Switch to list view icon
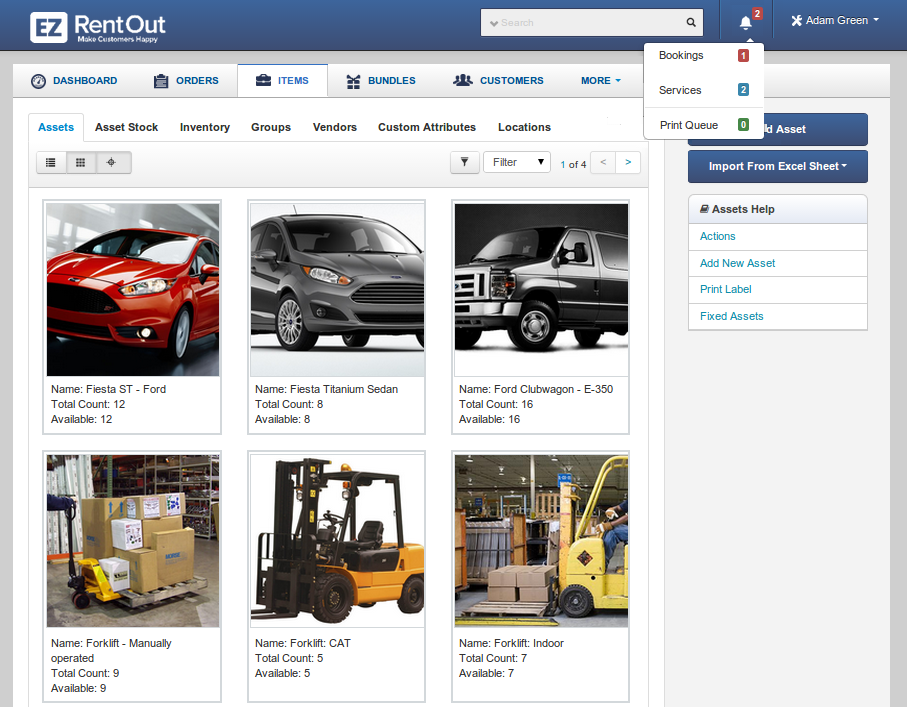Image resolution: width=907 pixels, height=707 pixels. (x=51, y=163)
